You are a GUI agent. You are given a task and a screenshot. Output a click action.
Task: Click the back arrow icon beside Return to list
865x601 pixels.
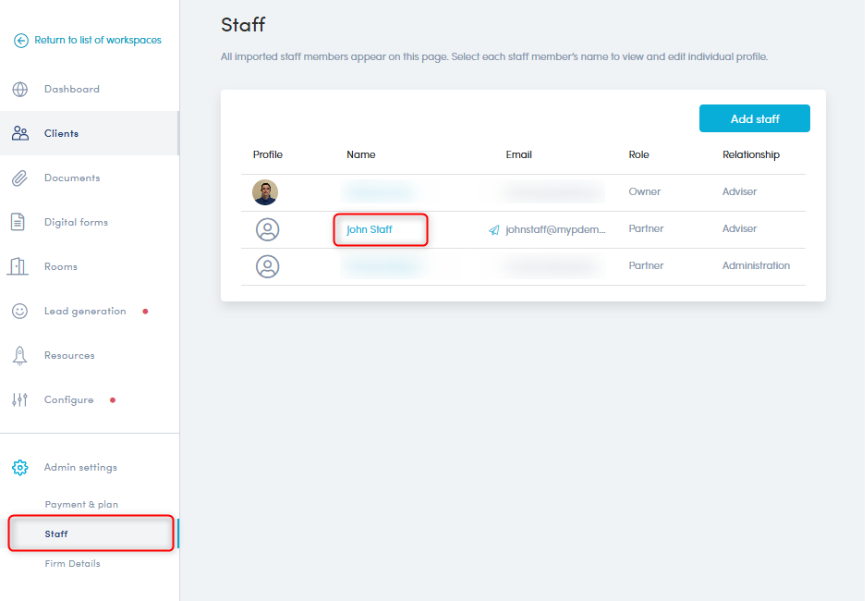20,41
